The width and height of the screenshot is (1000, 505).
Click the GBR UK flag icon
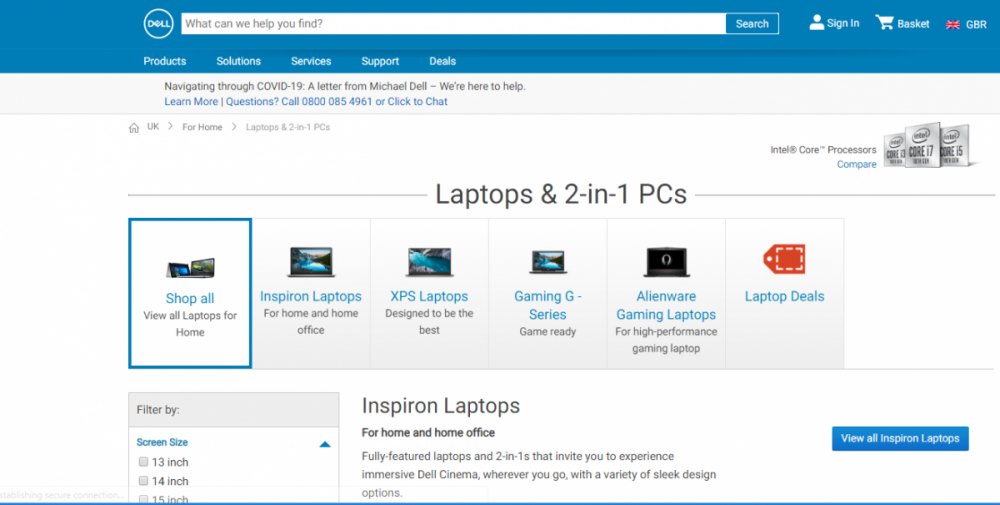tap(953, 25)
